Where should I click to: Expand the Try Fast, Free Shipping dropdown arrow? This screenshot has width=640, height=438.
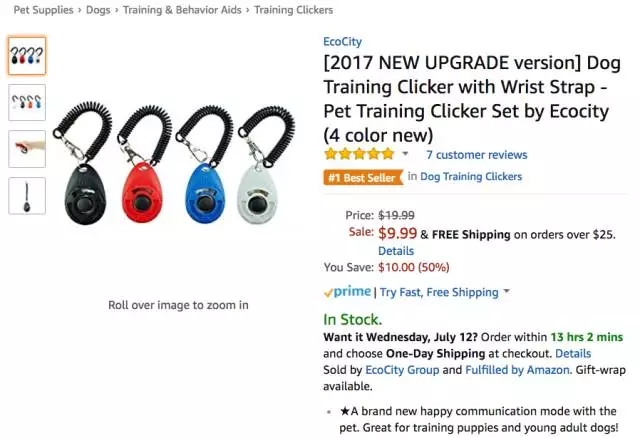507,291
